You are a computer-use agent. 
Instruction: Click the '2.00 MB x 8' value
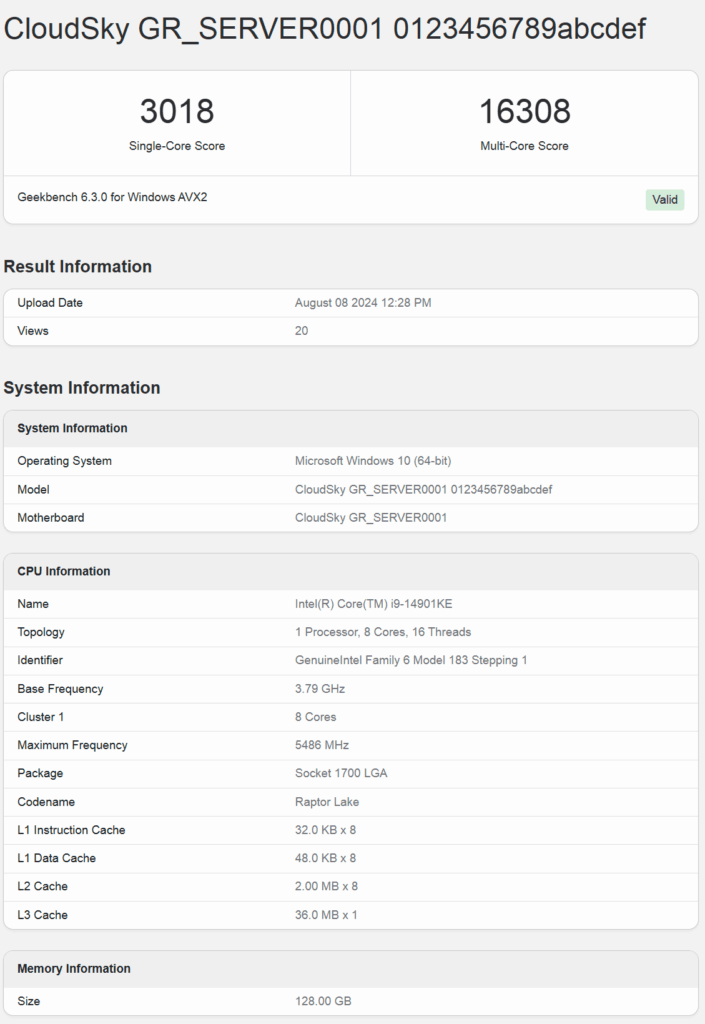(326, 886)
